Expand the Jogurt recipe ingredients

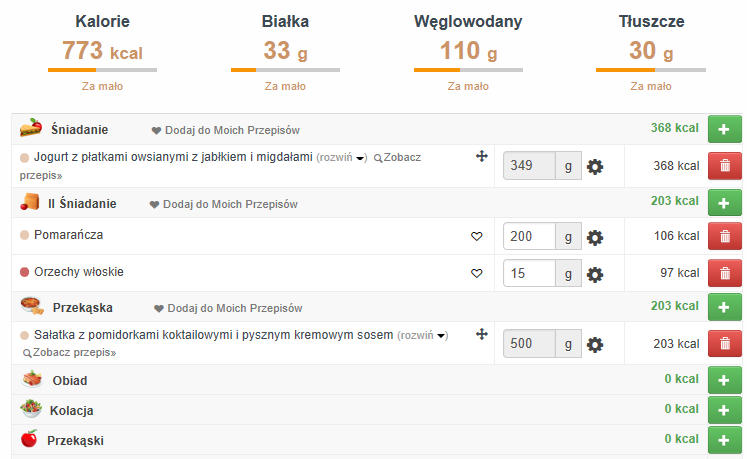point(342,157)
